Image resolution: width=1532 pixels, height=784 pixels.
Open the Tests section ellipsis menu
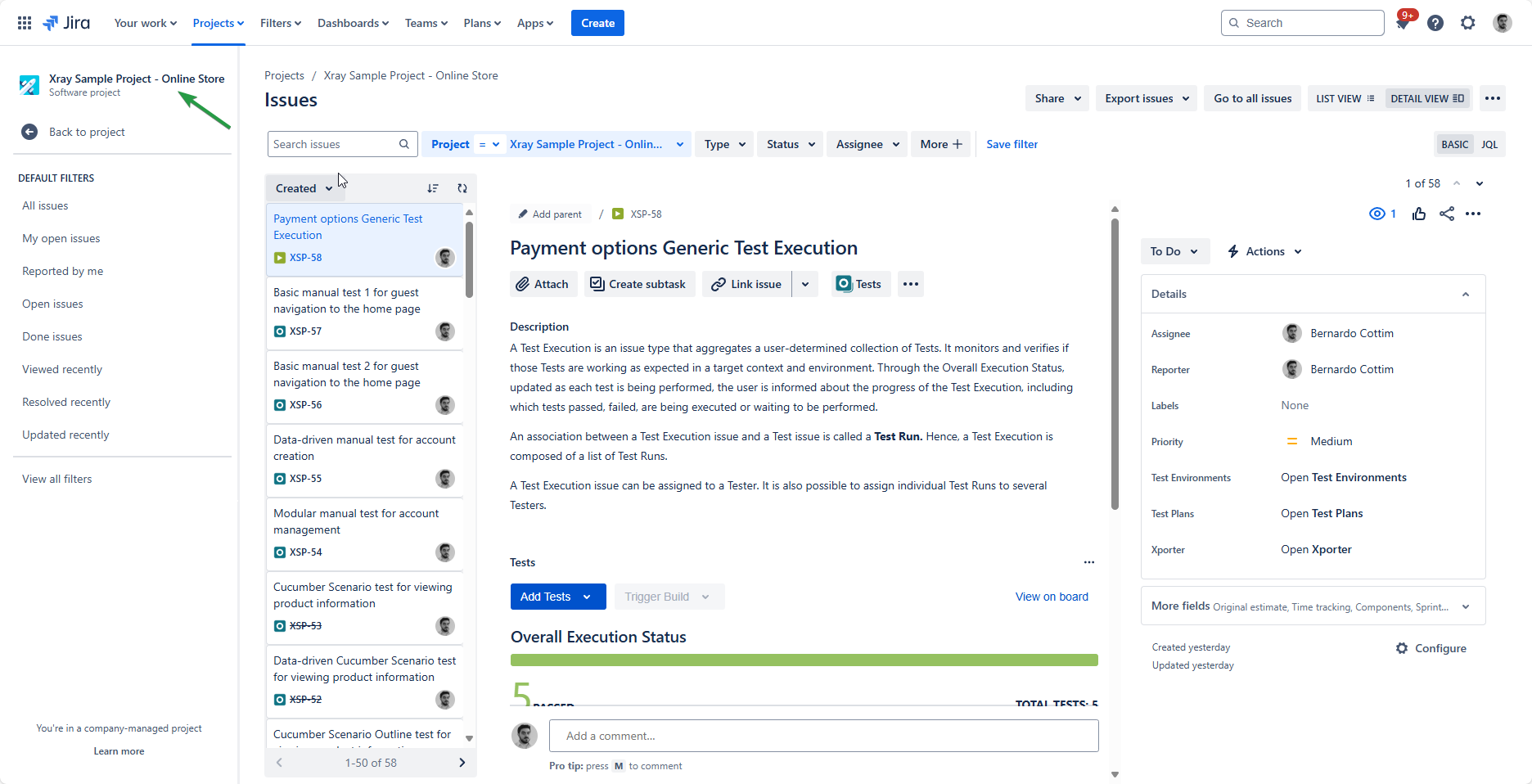point(1089,562)
